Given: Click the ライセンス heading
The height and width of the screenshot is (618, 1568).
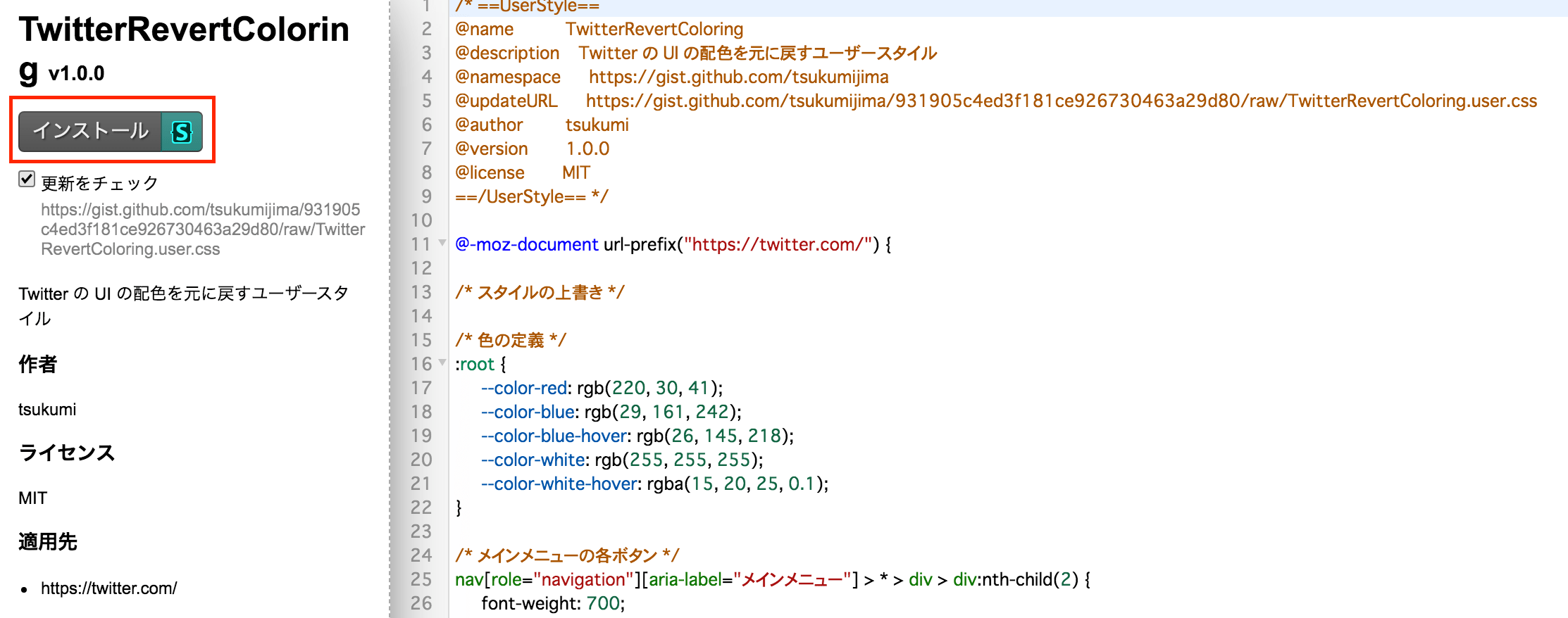Looking at the screenshot, I should click(x=67, y=453).
